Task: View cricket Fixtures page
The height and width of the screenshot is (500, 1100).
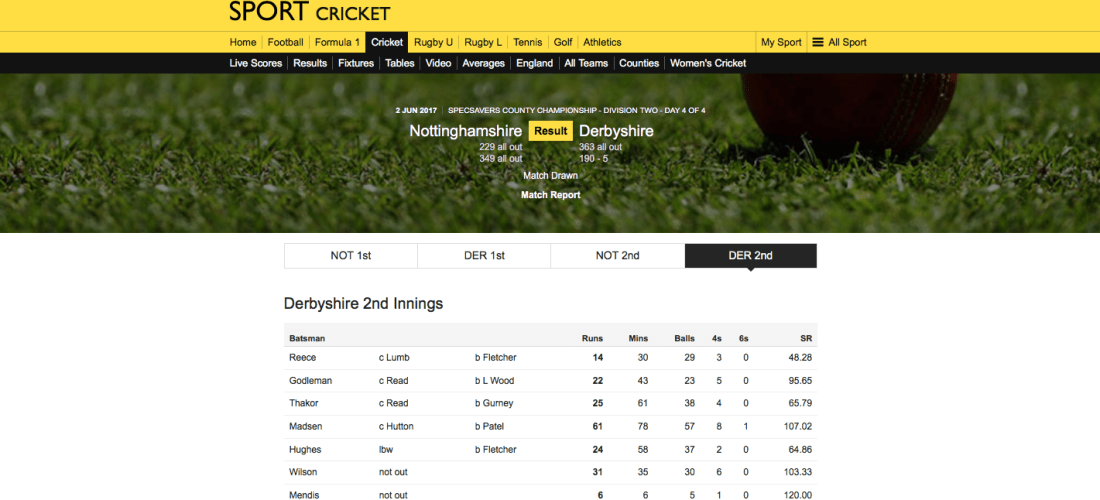Action: pos(356,63)
